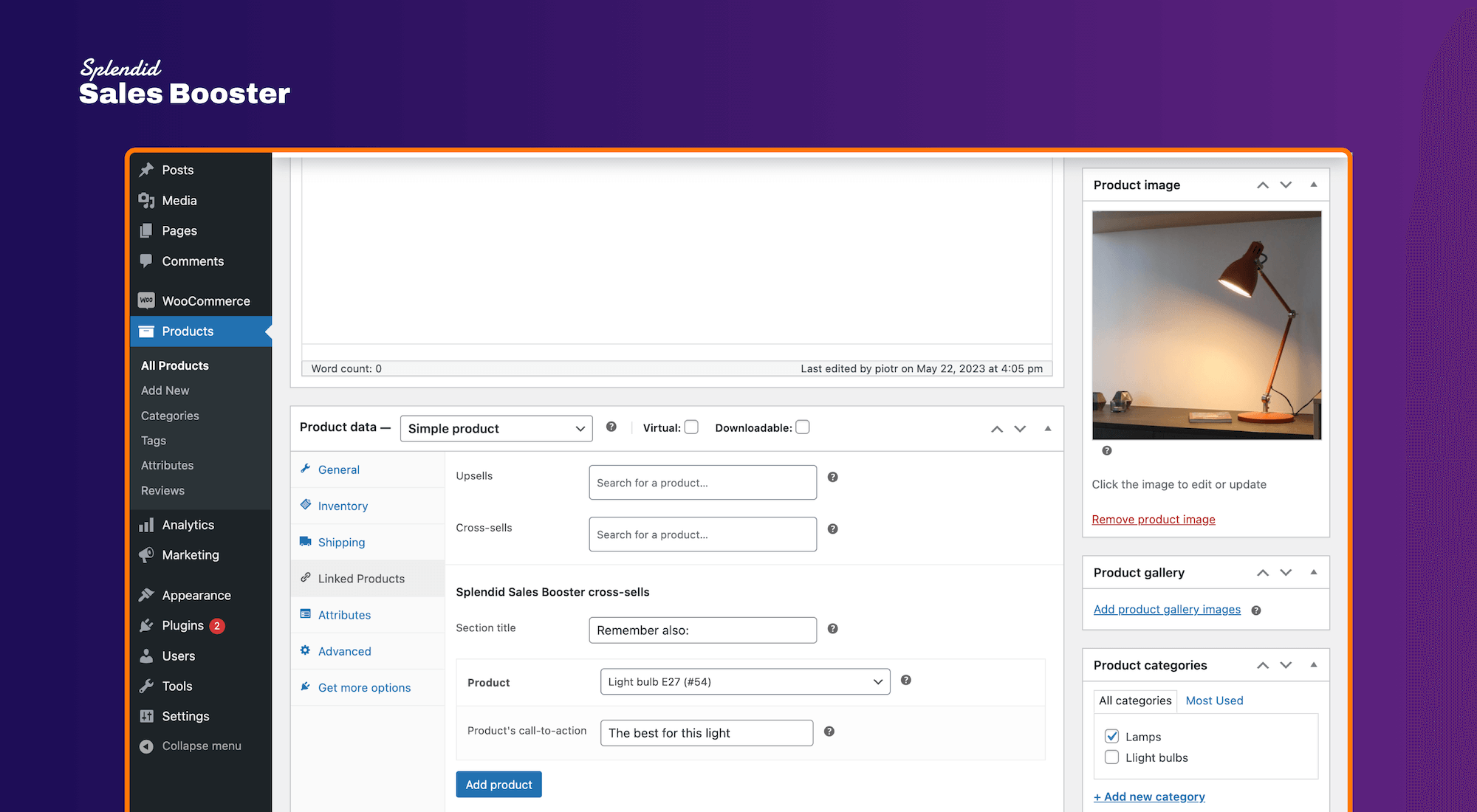Image resolution: width=1477 pixels, height=812 pixels.
Task: Check the Light bulbs category checkbox
Action: [x=1111, y=757]
